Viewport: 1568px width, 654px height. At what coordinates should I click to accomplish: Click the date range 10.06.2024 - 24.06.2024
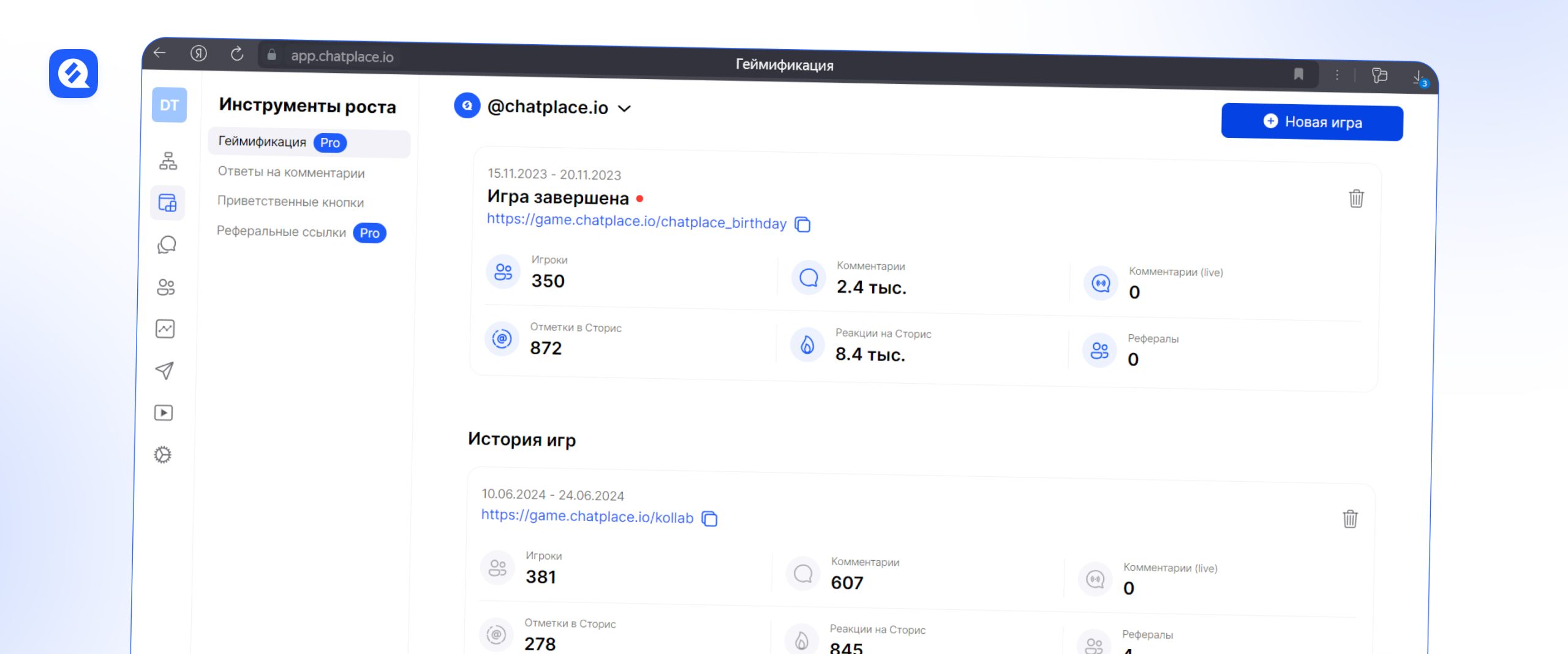[552, 495]
